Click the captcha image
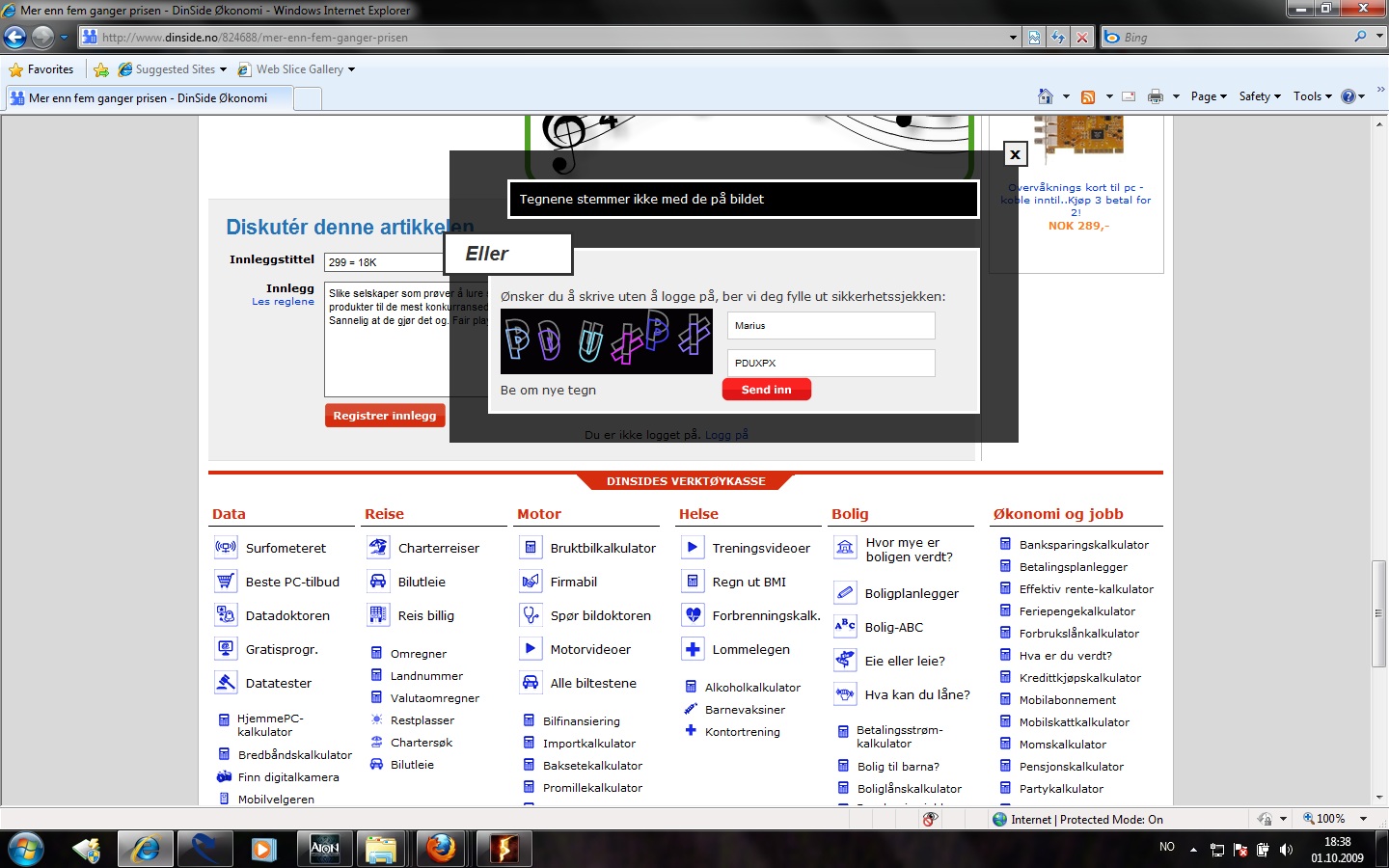Screen dimensions: 1389x868 (x=607, y=341)
